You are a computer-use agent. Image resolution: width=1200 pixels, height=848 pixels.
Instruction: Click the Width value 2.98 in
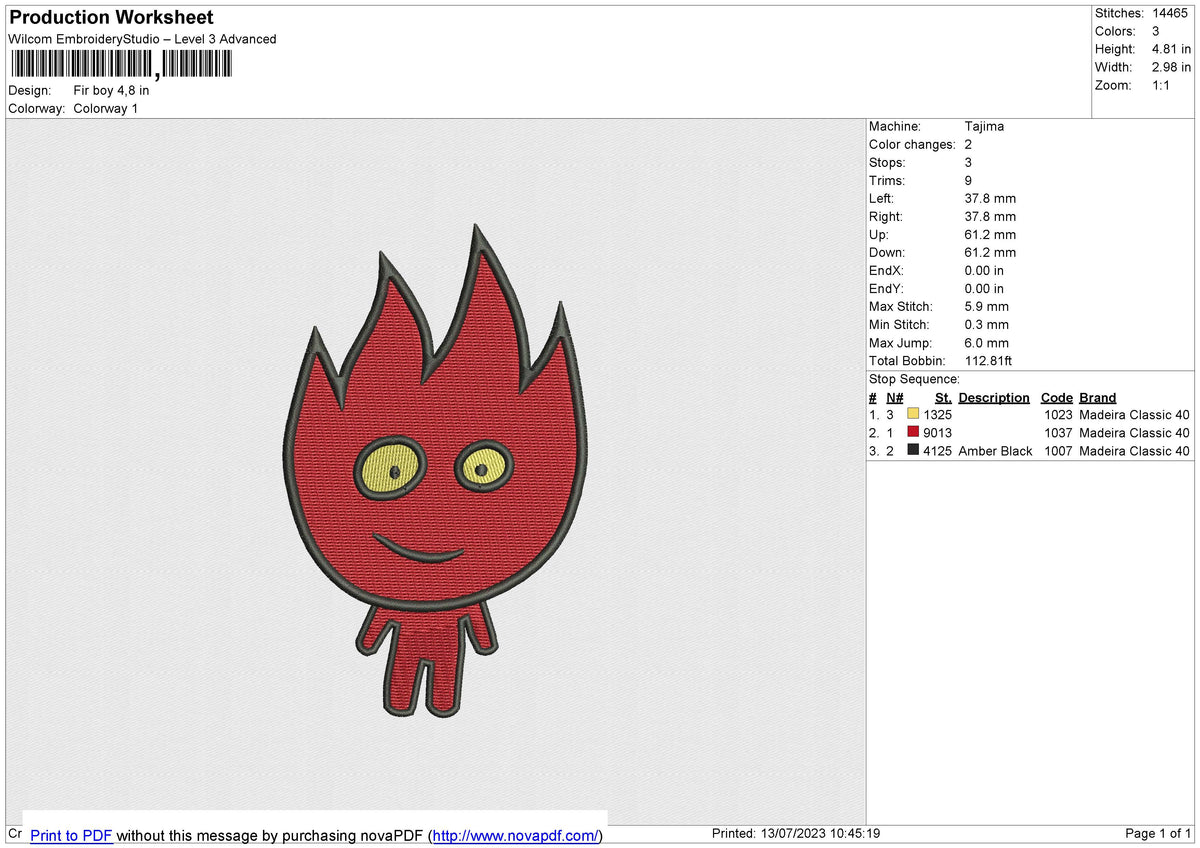(x=1171, y=67)
